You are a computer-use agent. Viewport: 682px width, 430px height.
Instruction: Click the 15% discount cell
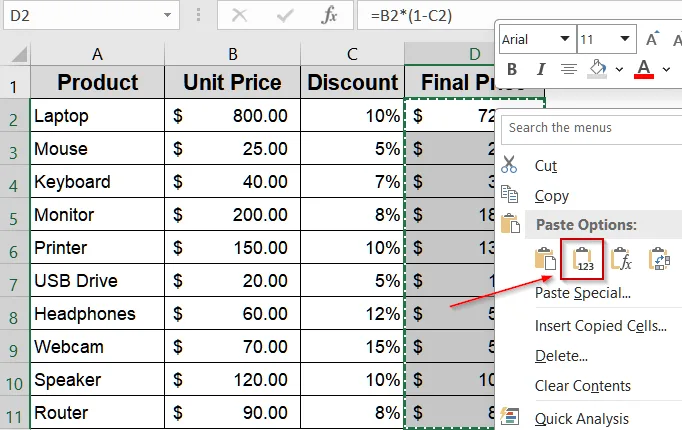[352, 347]
